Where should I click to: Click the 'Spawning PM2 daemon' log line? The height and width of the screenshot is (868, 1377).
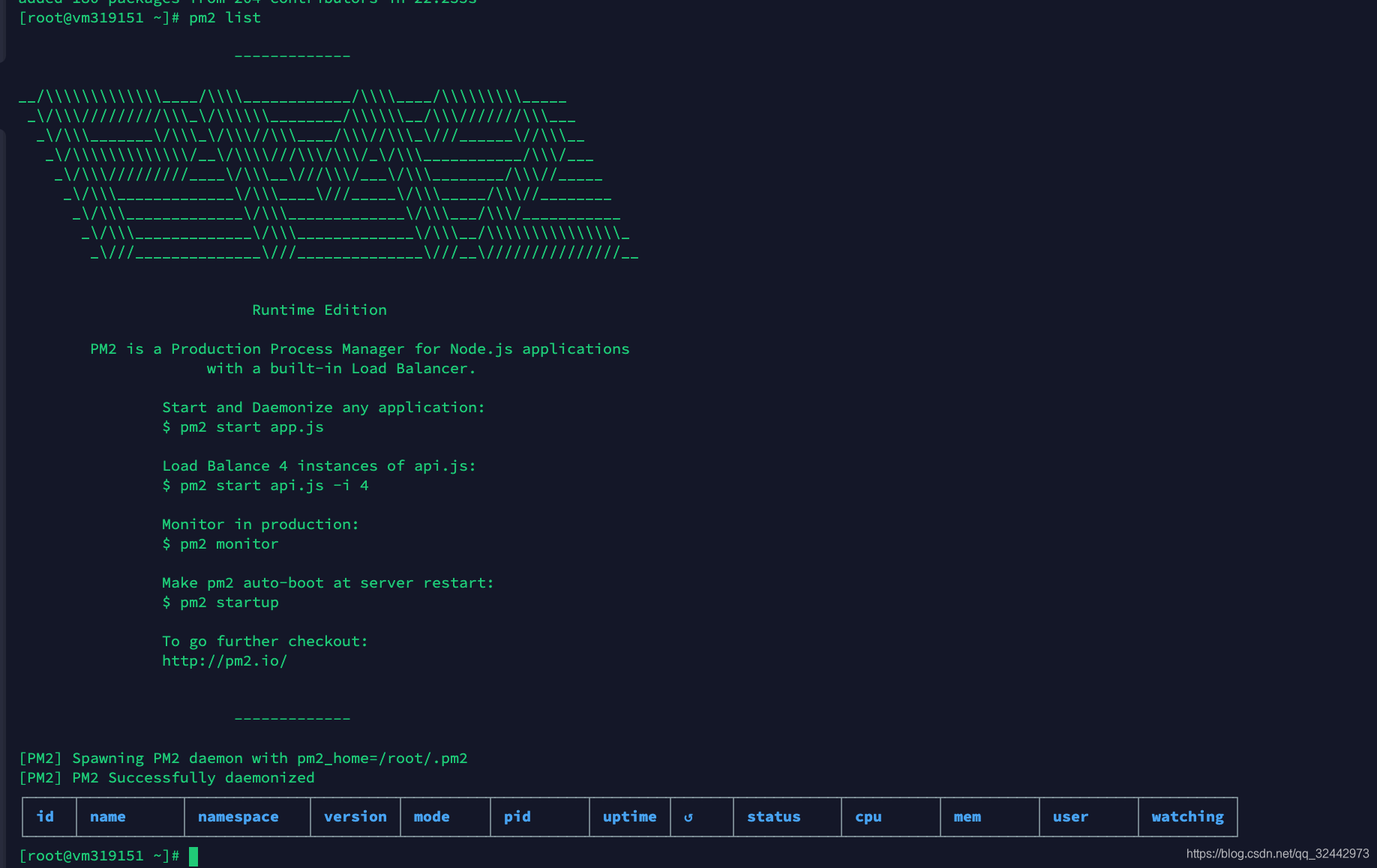[243, 759]
